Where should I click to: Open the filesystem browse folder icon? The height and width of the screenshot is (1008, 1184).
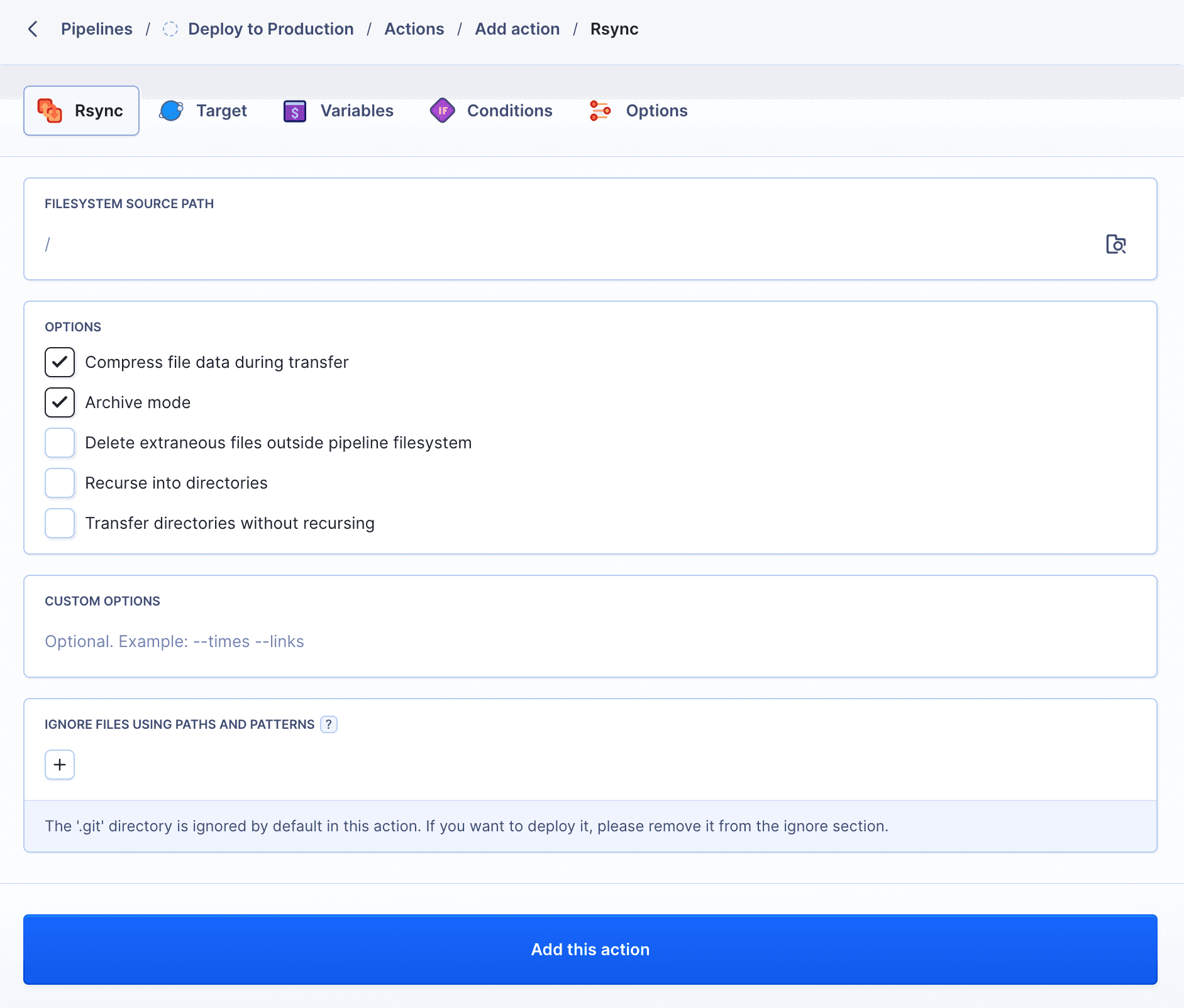(1115, 244)
